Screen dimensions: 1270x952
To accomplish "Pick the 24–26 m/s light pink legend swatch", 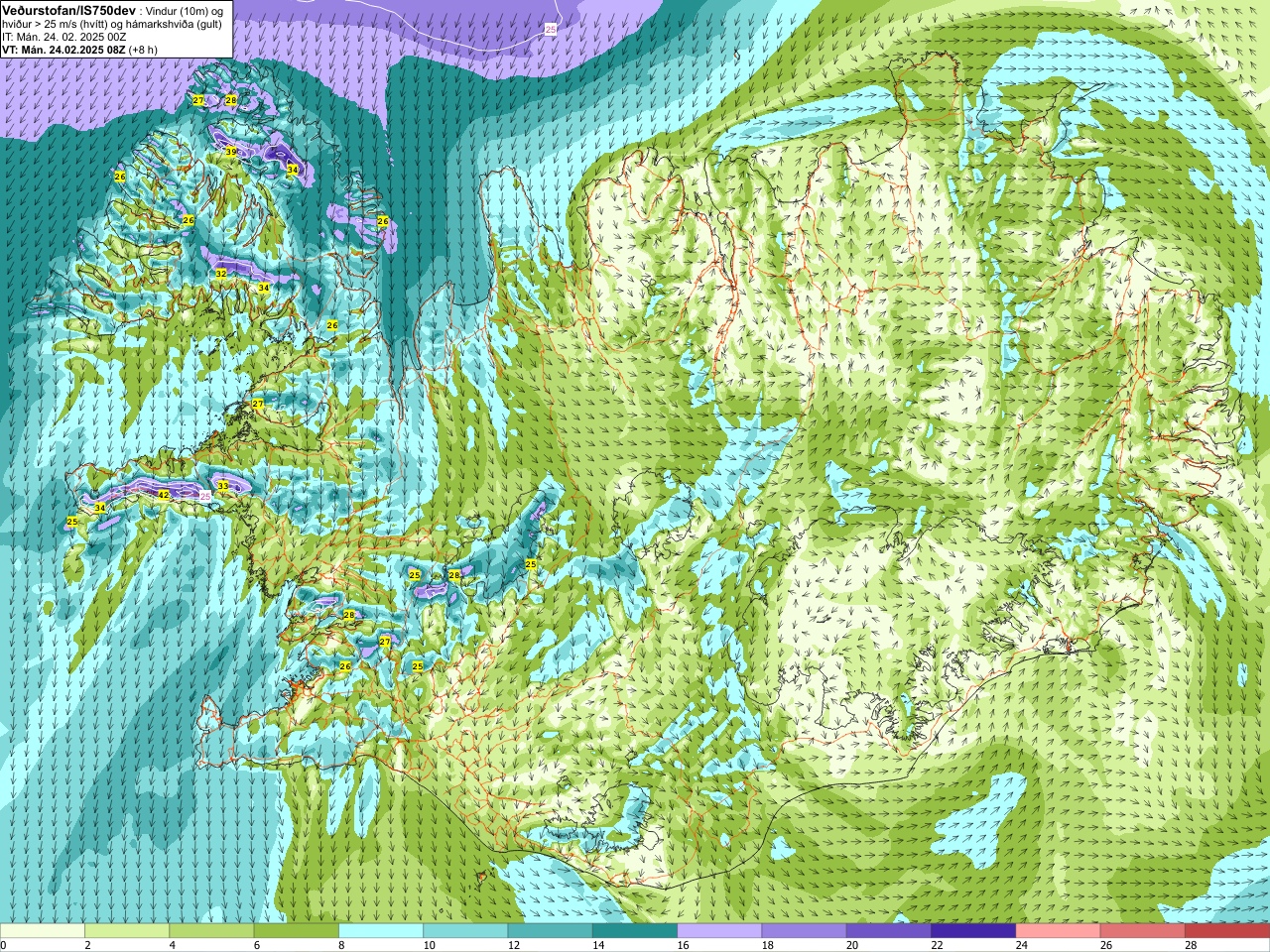I will click(1058, 930).
